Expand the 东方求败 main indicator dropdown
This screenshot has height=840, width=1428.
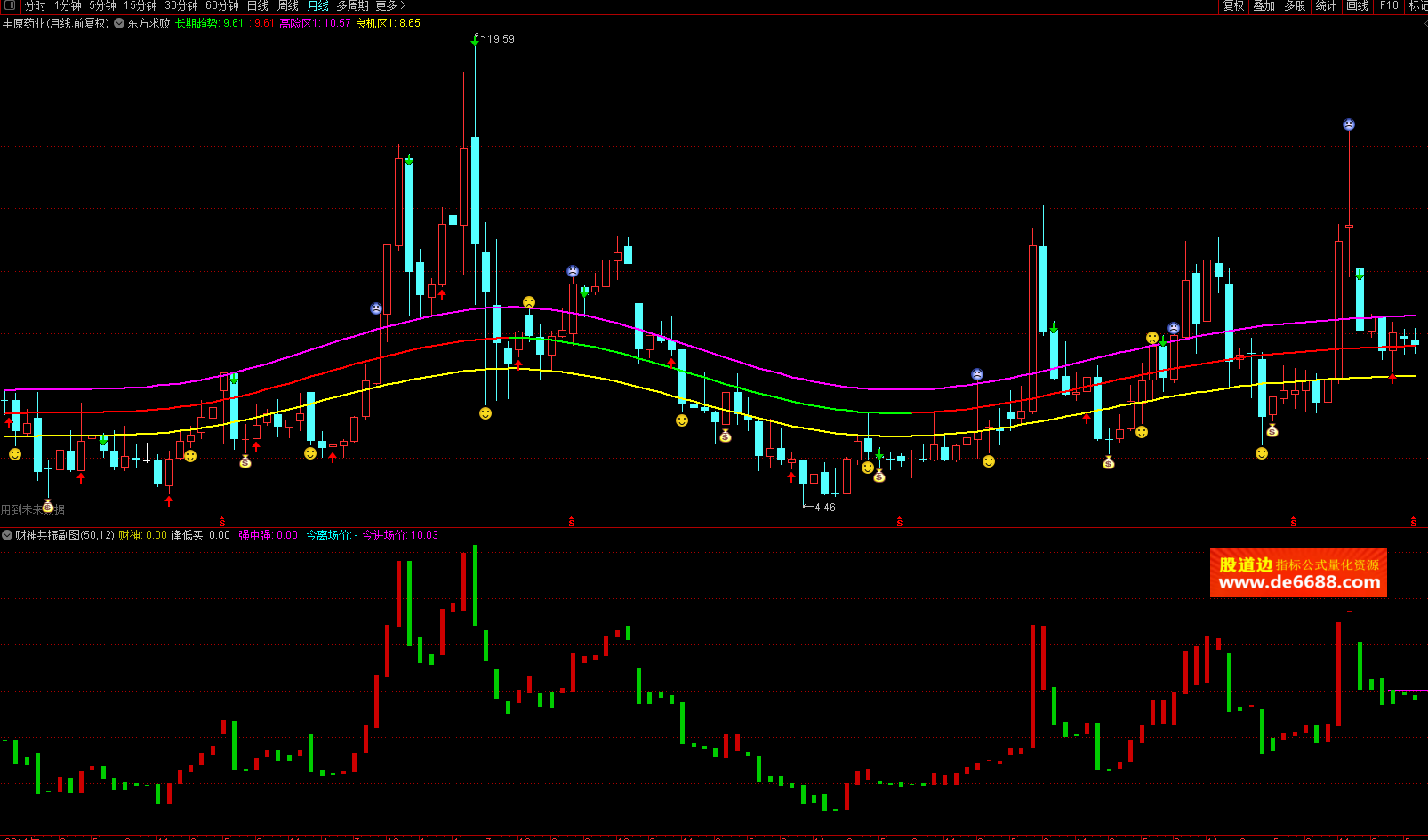click(119, 23)
